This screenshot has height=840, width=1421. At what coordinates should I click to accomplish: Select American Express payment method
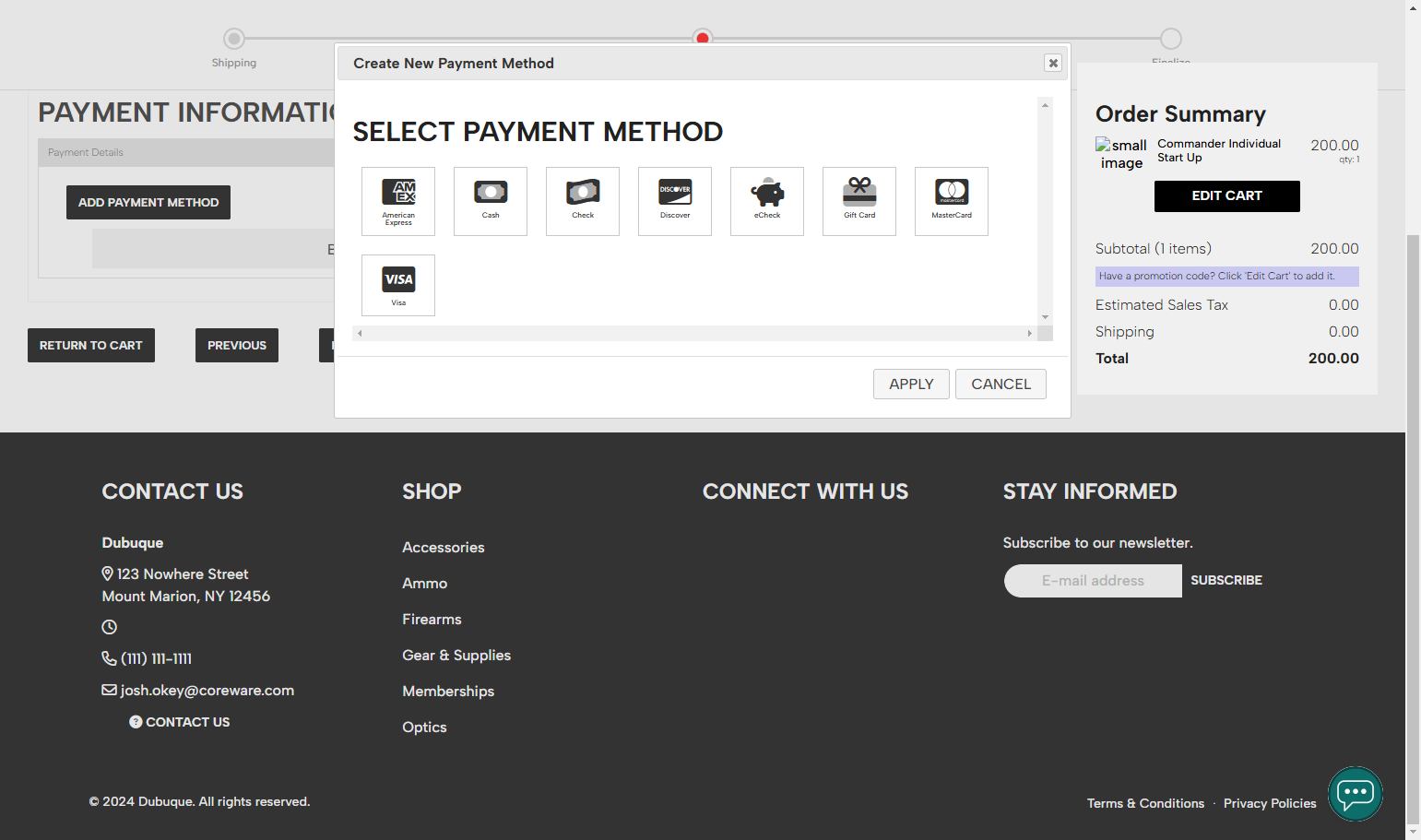(398, 201)
